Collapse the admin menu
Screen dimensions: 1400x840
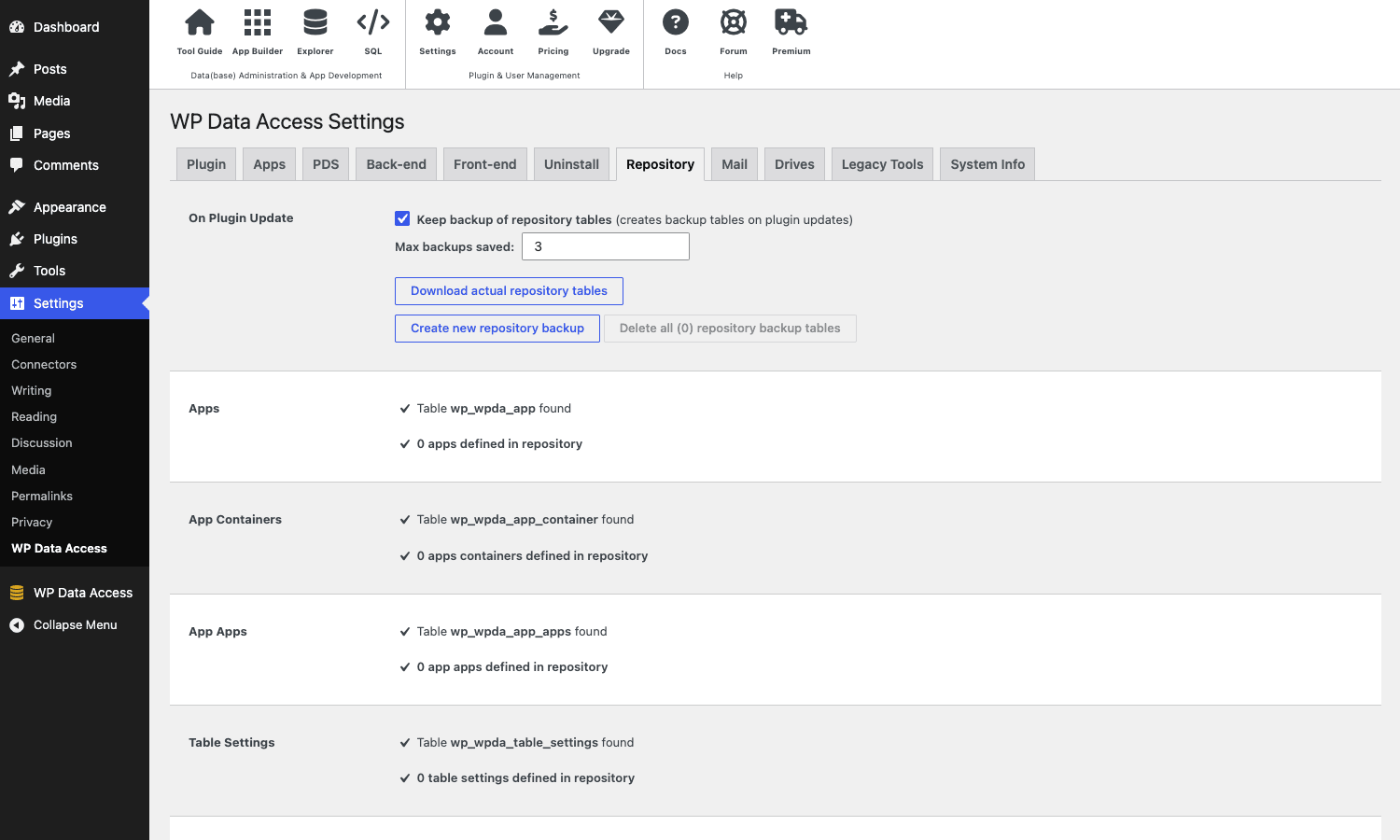[75, 625]
